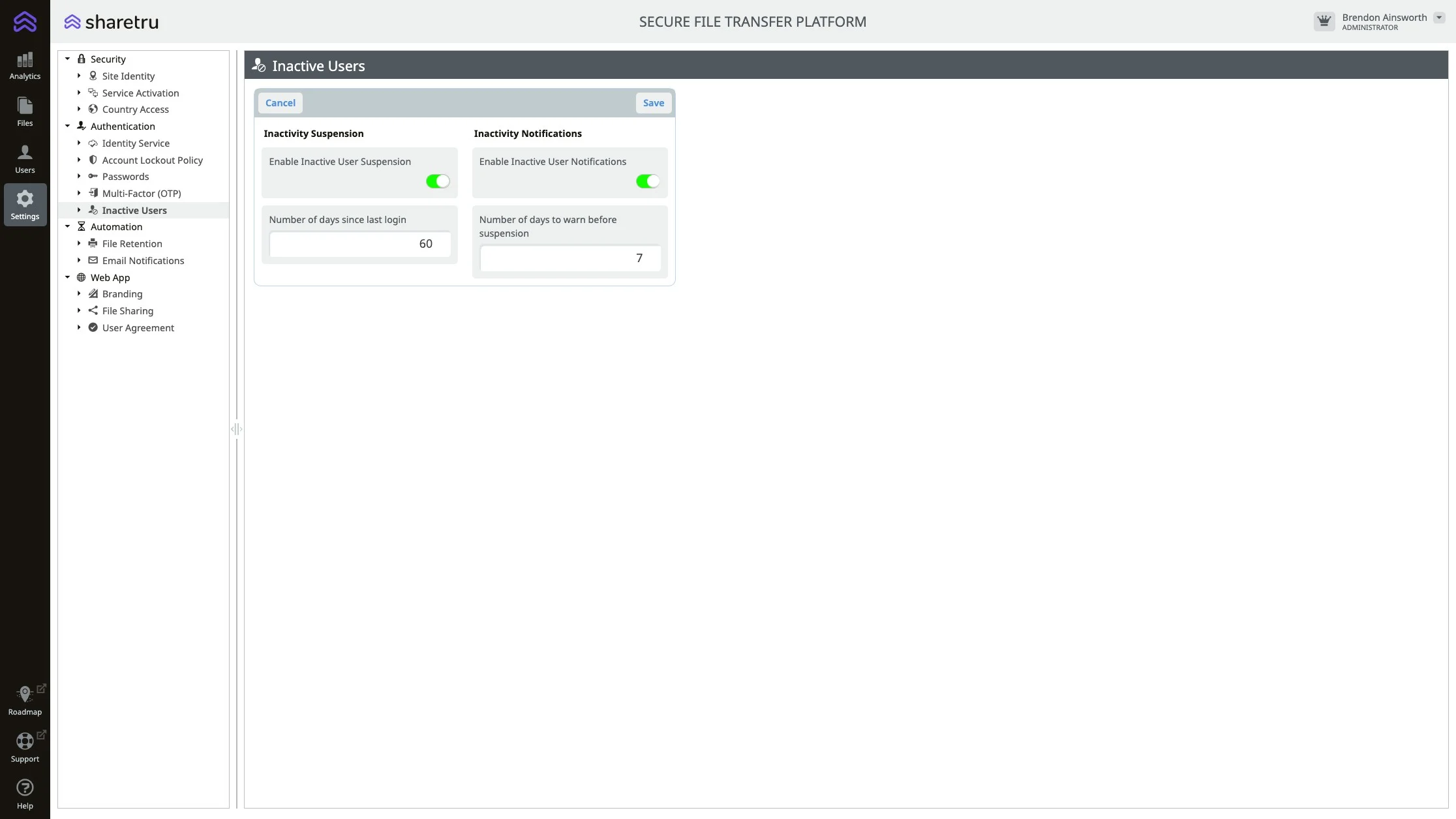This screenshot has width=1456, height=819.
Task: Select Account Lockout Policy in tree
Action: click(x=152, y=160)
